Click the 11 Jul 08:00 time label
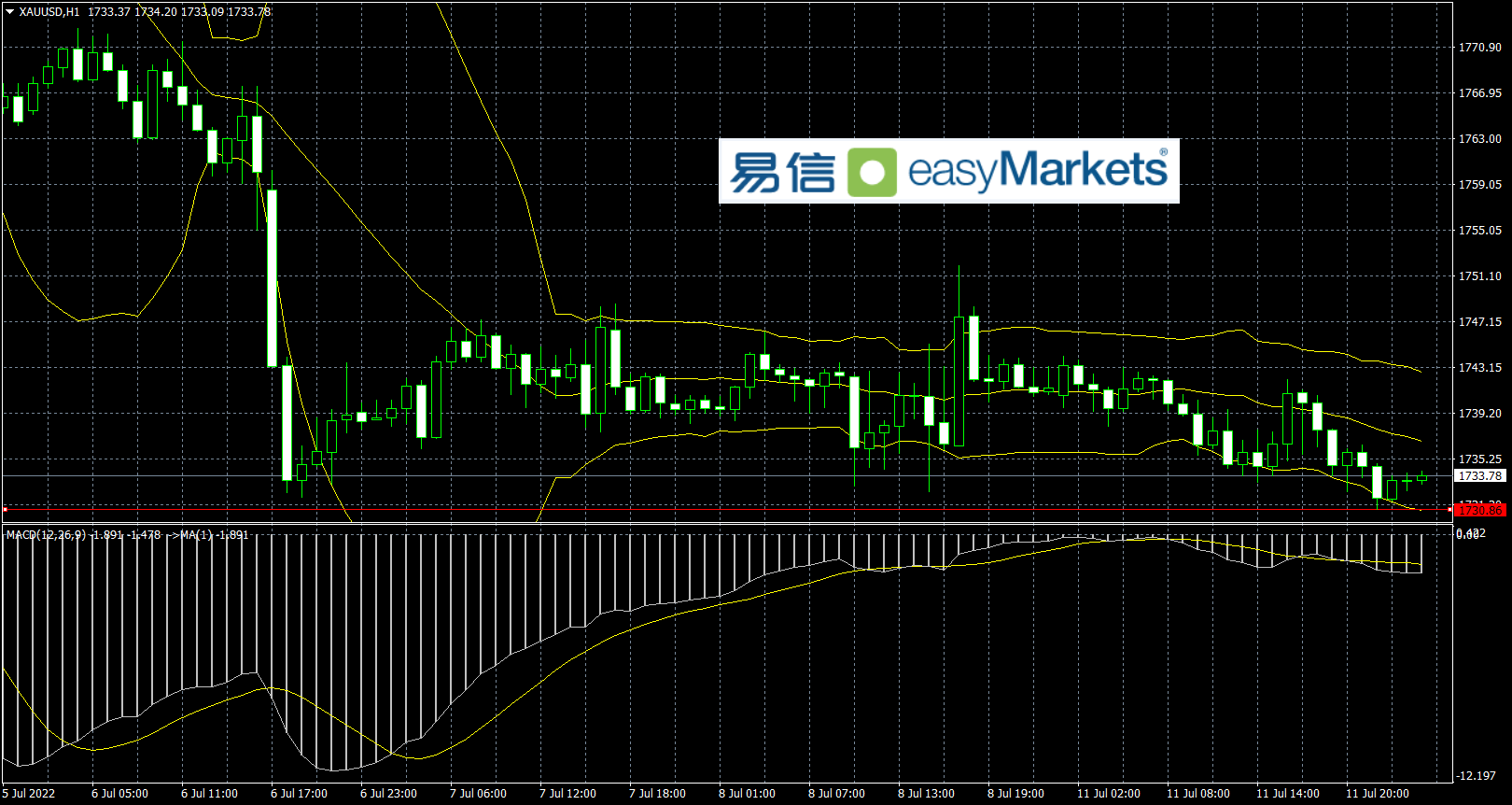The height and width of the screenshot is (805, 1512). 1198,794
